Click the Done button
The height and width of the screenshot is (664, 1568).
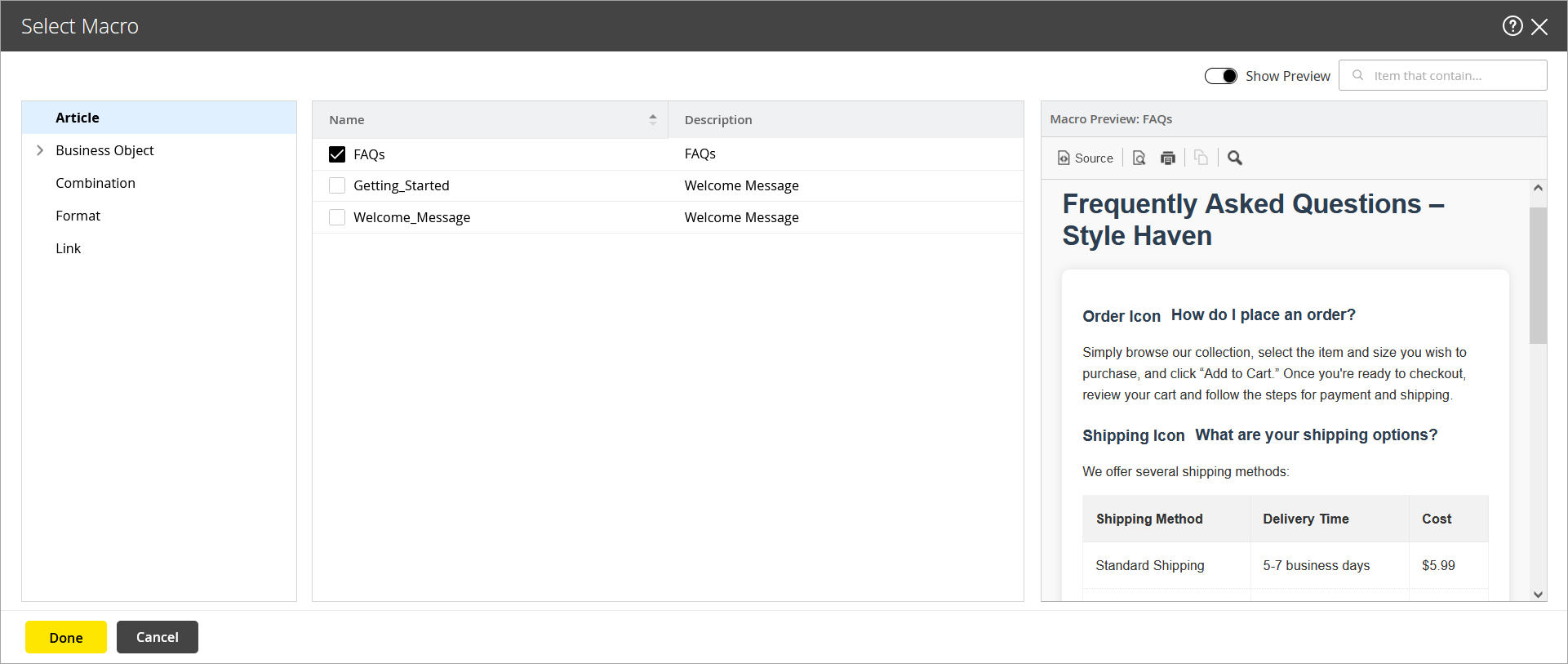(x=66, y=637)
